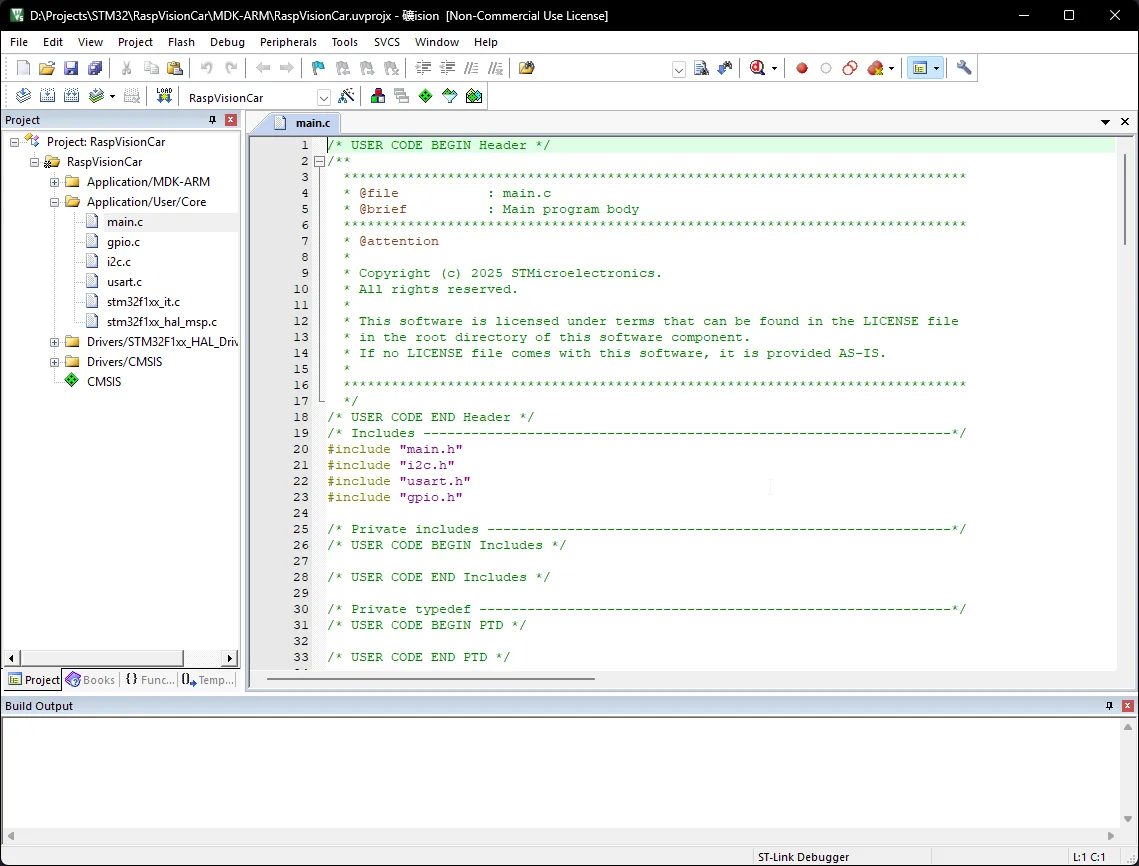The height and width of the screenshot is (866, 1139).
Task: Open Configuration wrench icon
Action: (x=964, y=68)
